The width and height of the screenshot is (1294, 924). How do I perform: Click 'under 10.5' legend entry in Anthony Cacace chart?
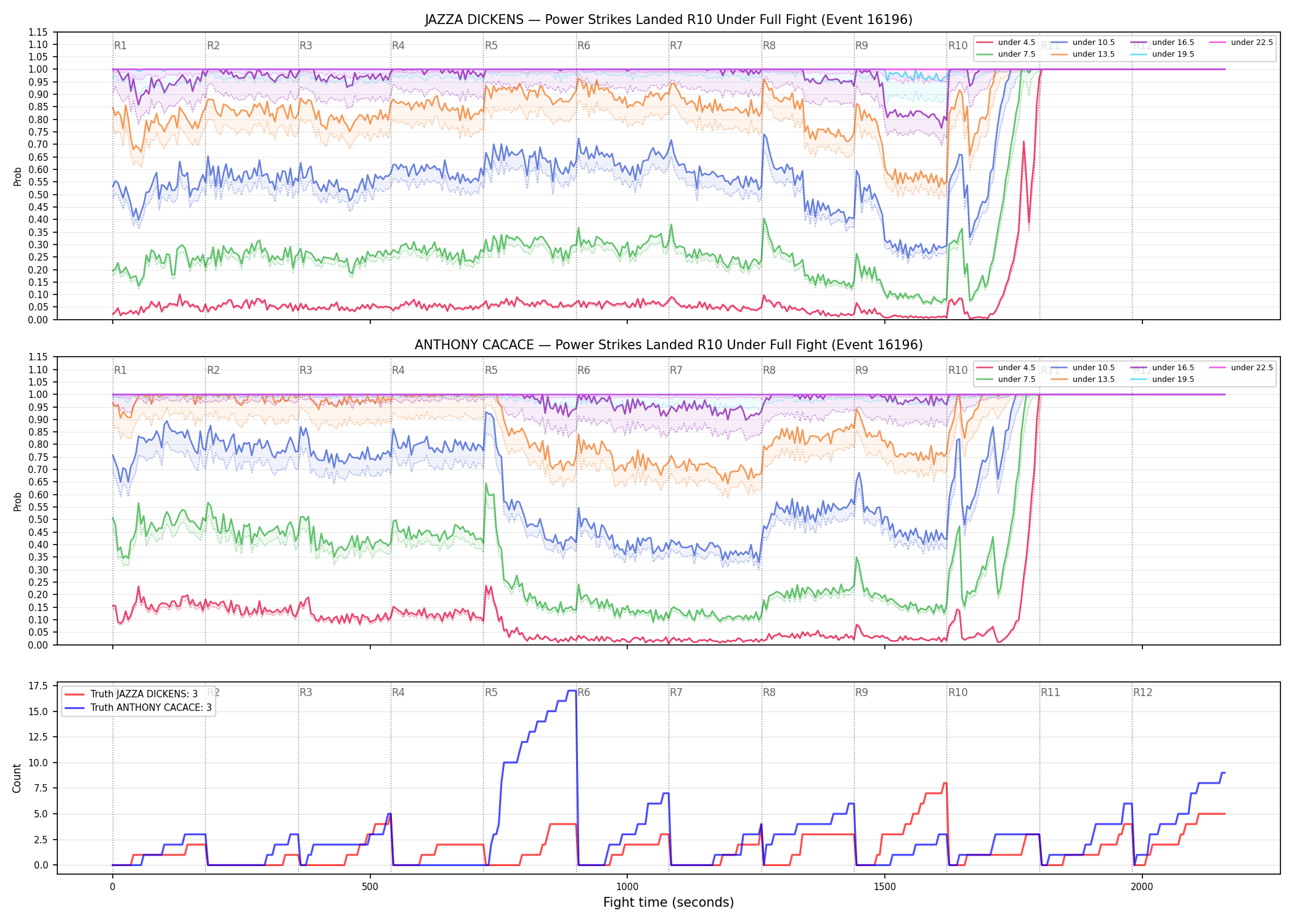(1083, 368)
